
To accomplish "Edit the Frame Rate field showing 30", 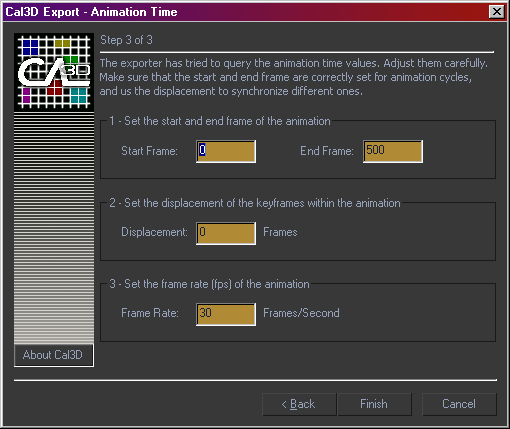I will tap(226, 314).
